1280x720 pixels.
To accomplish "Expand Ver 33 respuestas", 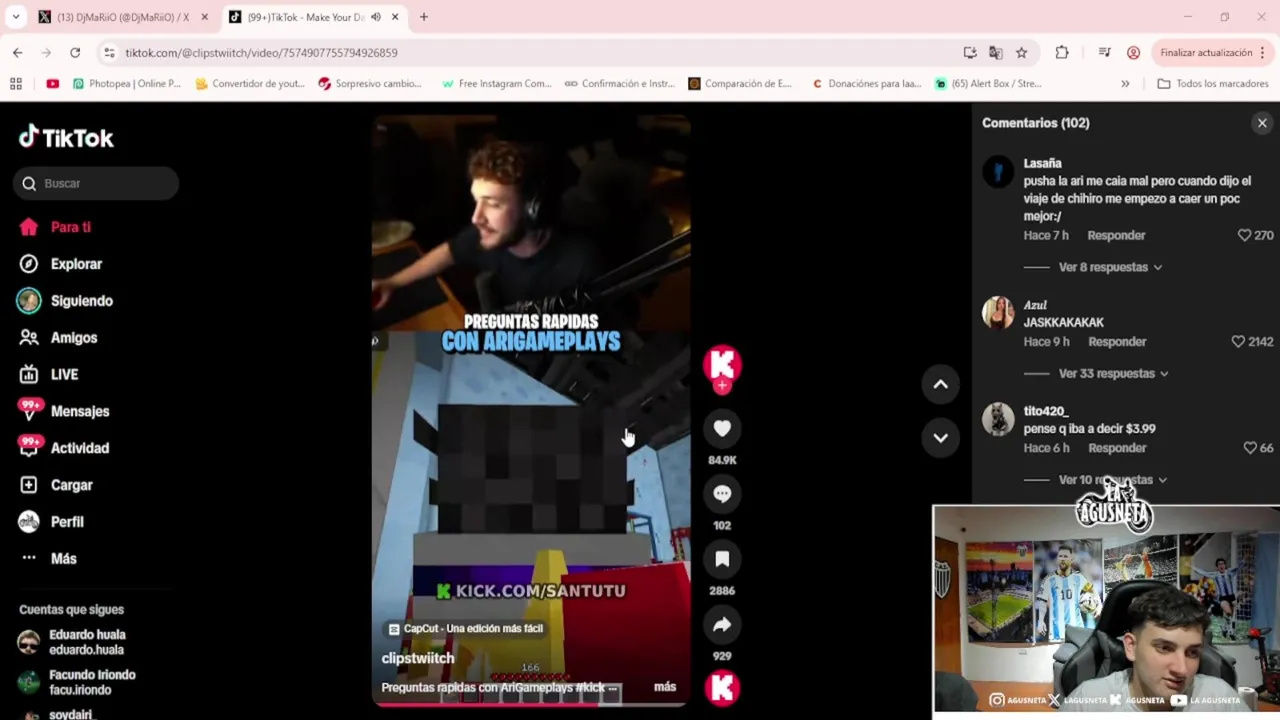I will tap(1114, 373).
